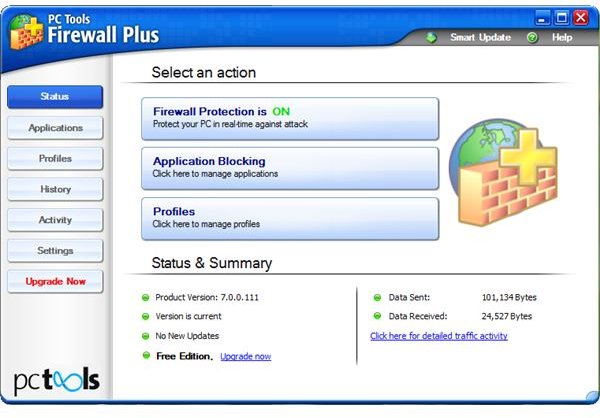Click the pctools logo at bottom left
The width and height of the screenshot is (600, 418).
click(x=57, y=380)
